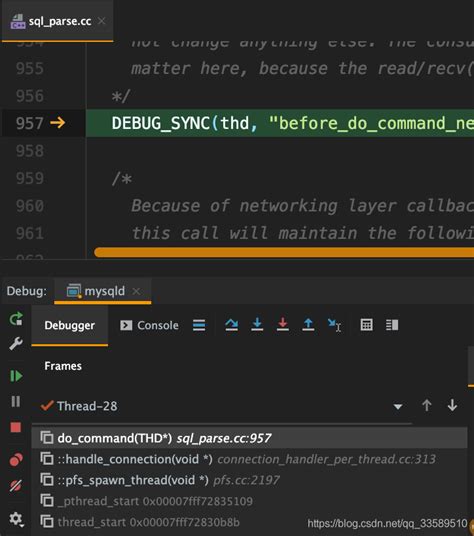Click the Force Step Into icon

pos(282,324)
